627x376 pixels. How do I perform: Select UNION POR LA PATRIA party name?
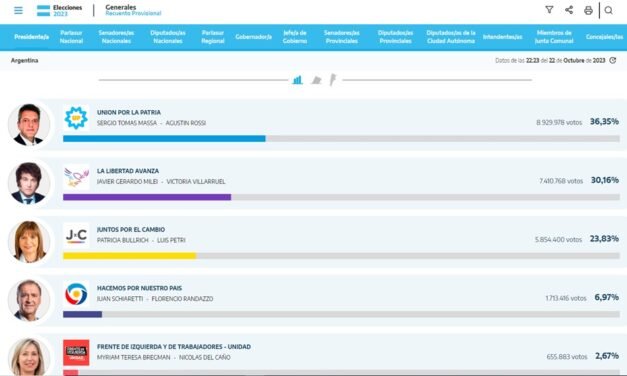point(129,112)
